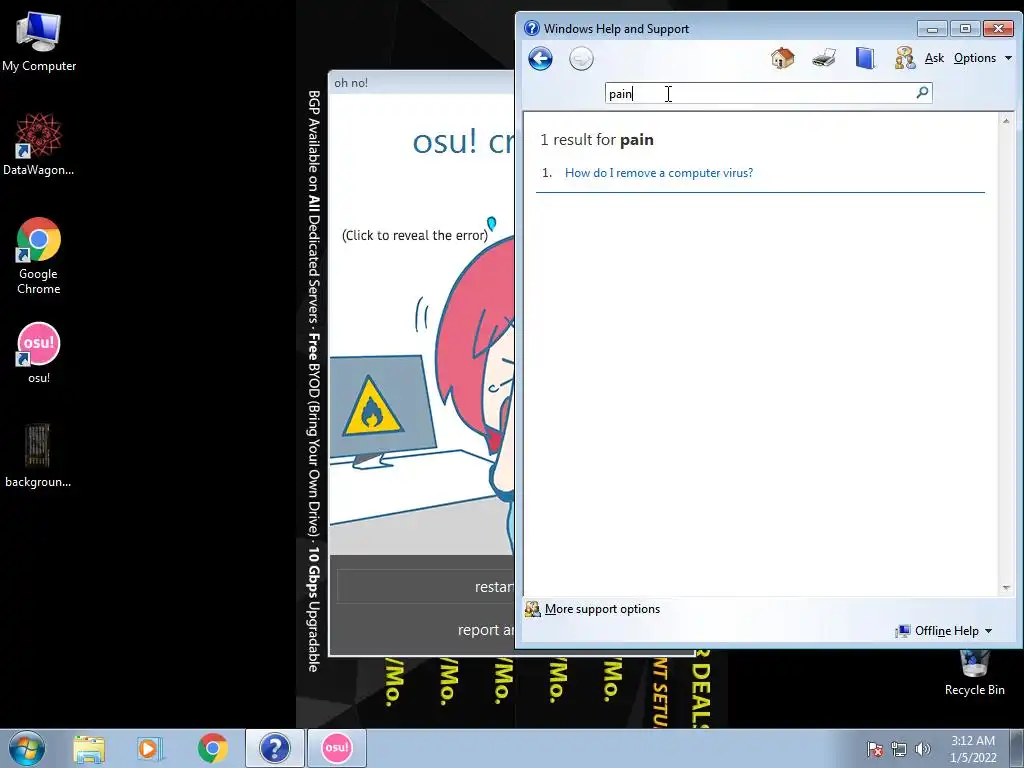Open Windows Explorer from taskbar

89,748
